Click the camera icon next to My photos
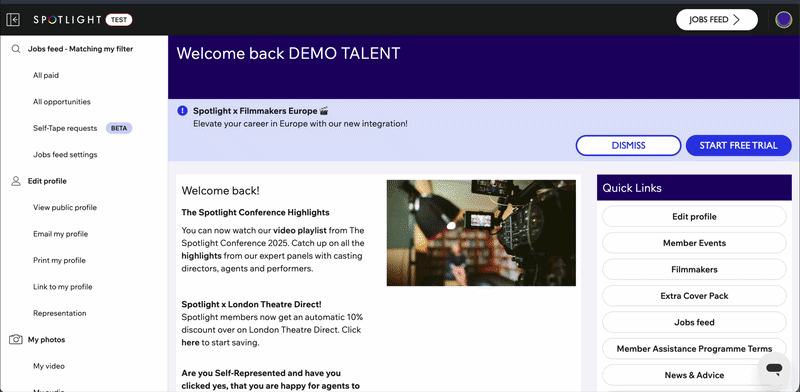Image resolution: width=800 pixels, height=392 pixels. 16,339
